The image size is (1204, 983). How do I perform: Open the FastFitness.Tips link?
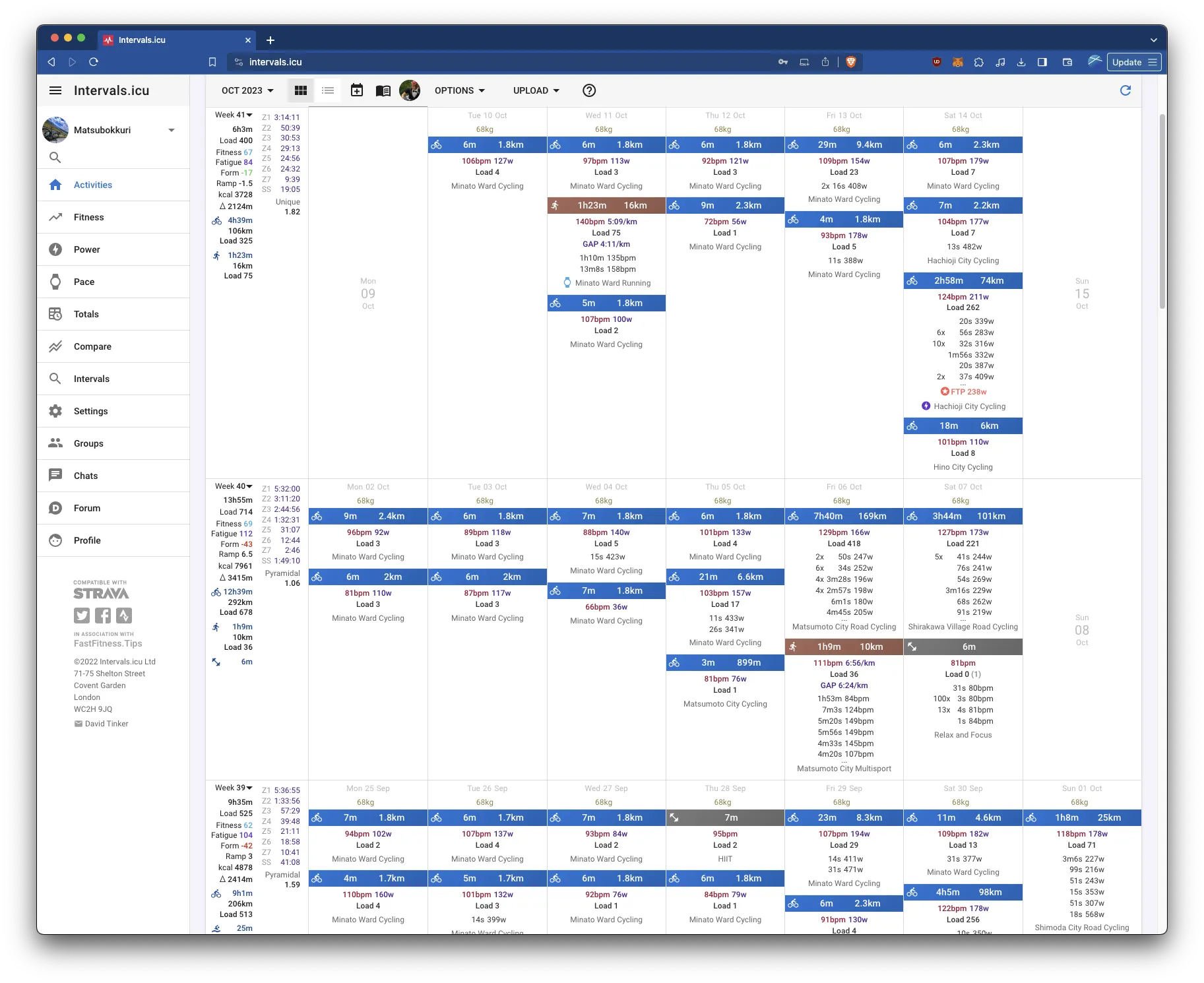click(x=108, y=643)
